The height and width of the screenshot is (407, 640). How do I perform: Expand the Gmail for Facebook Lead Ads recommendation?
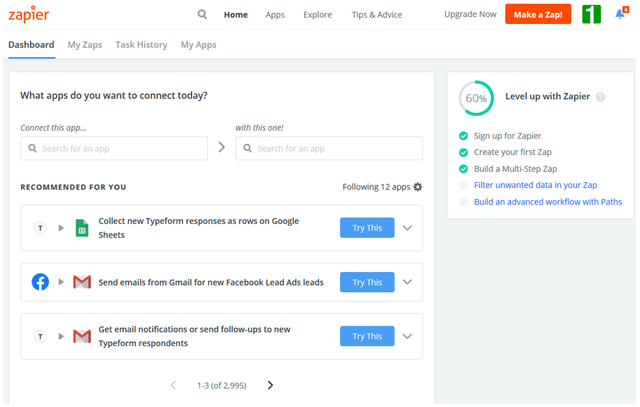(407, 282)
